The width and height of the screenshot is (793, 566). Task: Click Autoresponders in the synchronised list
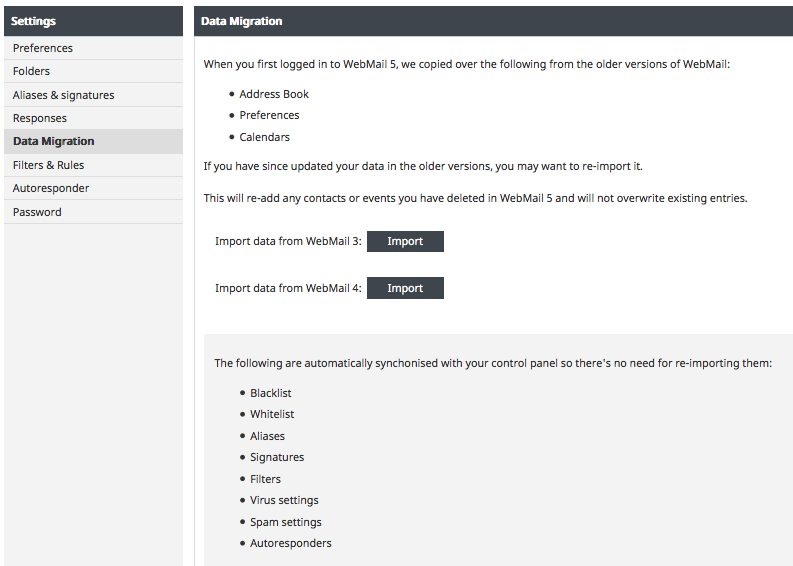click(x=291, y=543)
